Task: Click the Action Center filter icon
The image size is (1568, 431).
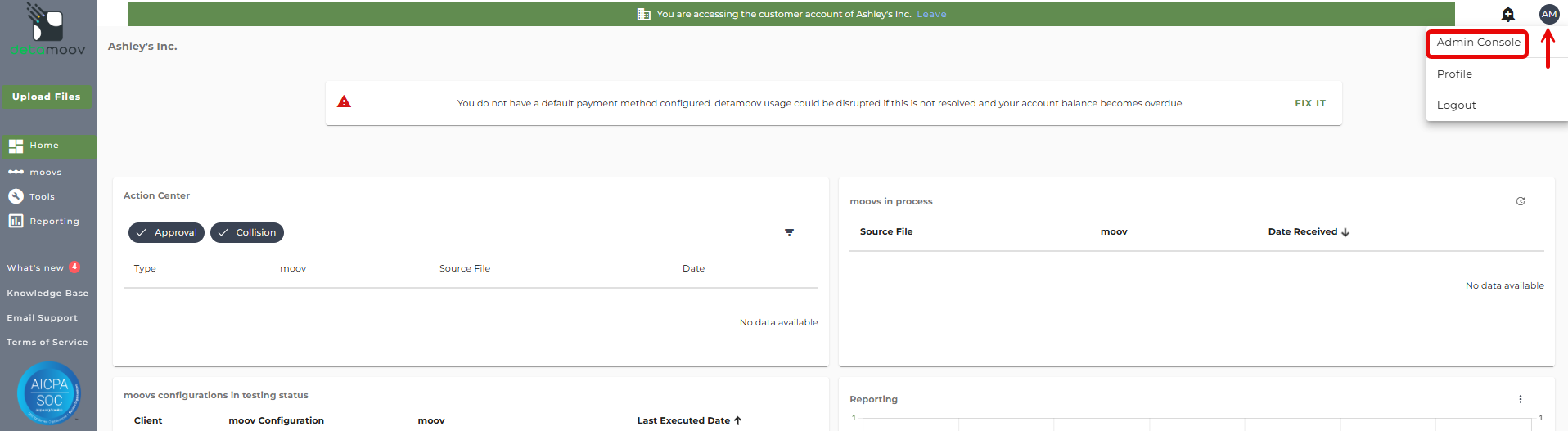Action: point(789,232)
